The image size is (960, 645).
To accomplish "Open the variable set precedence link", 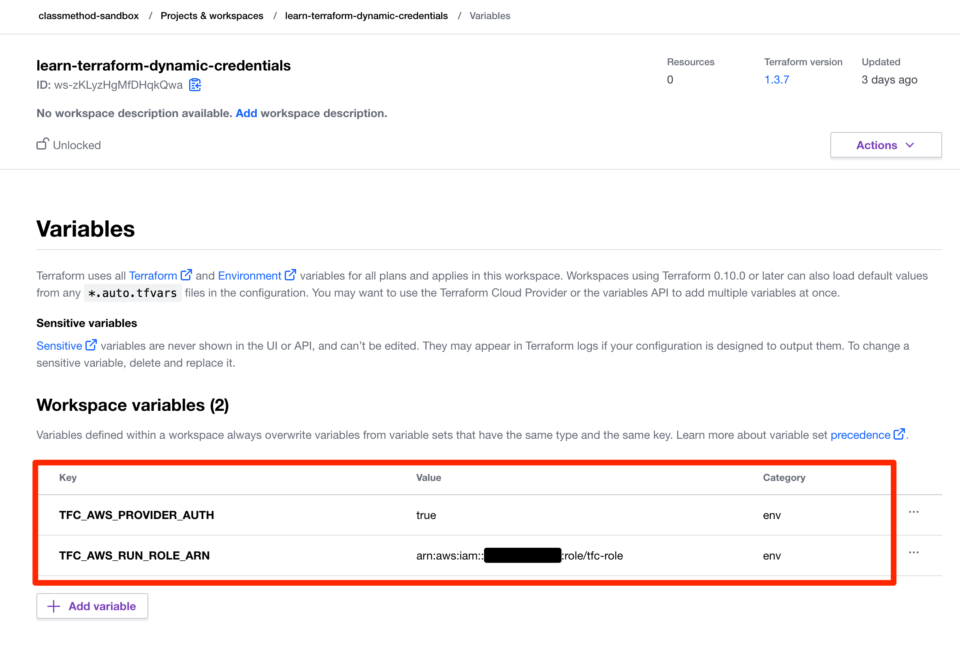I will click(x=860, y=434).
